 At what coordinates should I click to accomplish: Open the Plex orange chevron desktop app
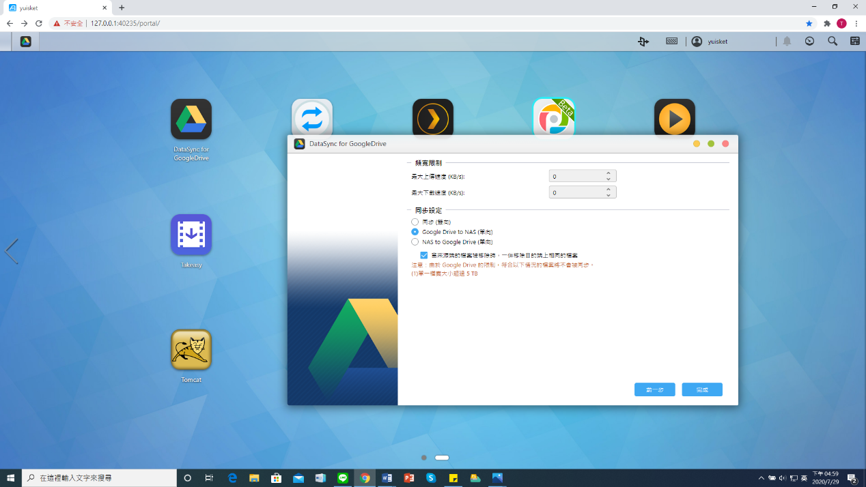(x=433, y=117)
